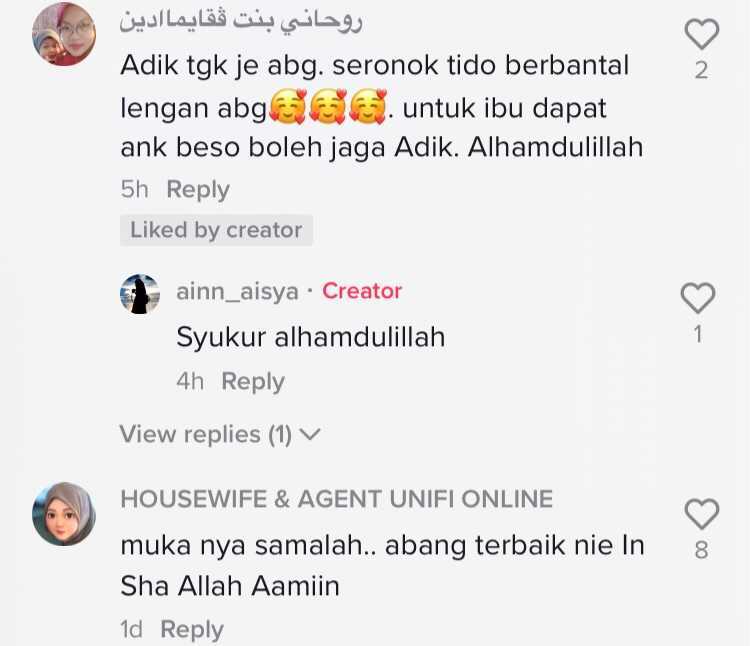Viewport: 750px width, 646px height.
Task: Like the HOUSEWIFE & AGENT UNIFI ONLINE comment
Action: [701, 514]
